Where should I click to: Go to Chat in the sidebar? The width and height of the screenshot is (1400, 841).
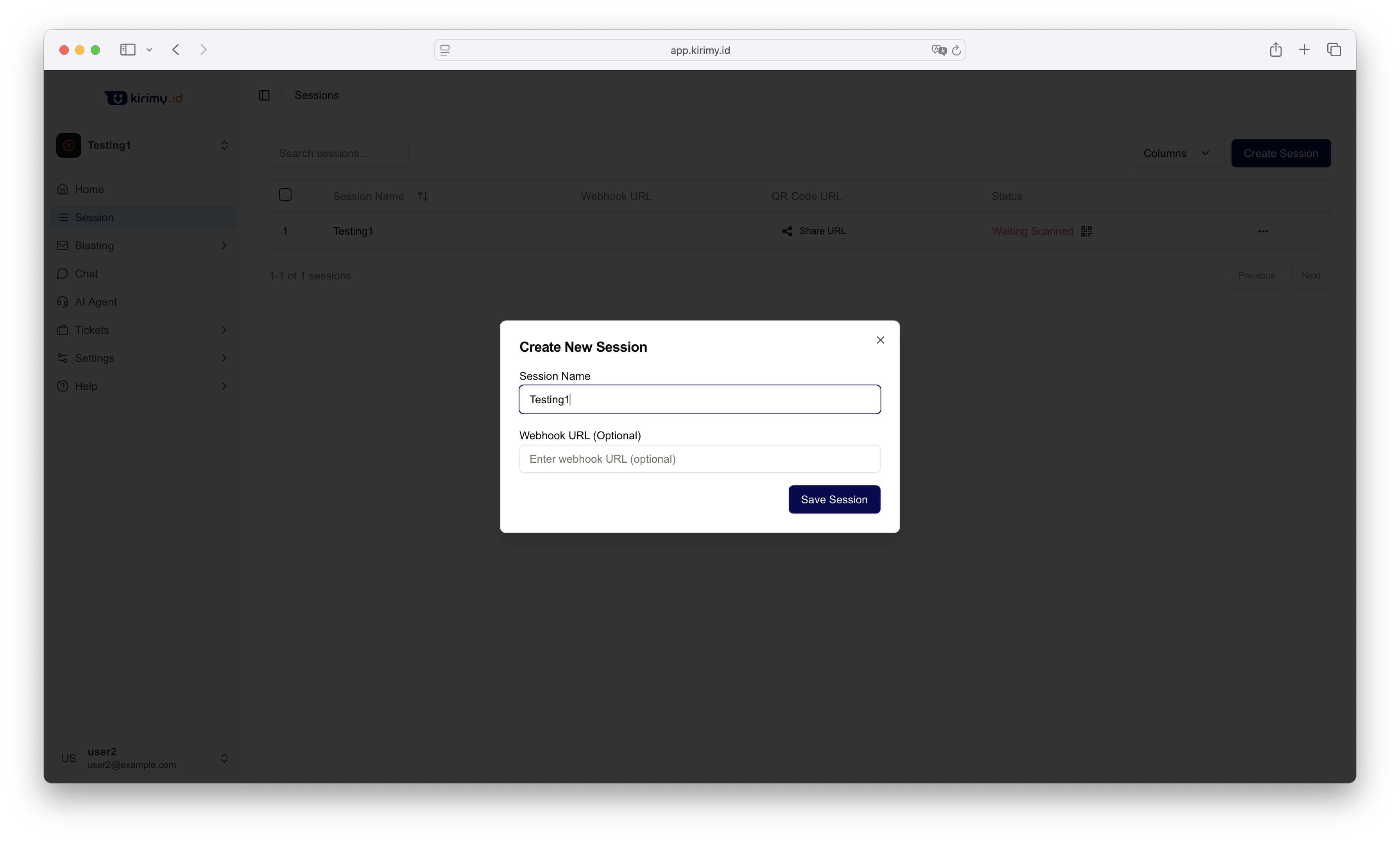(x=86, y=274)
